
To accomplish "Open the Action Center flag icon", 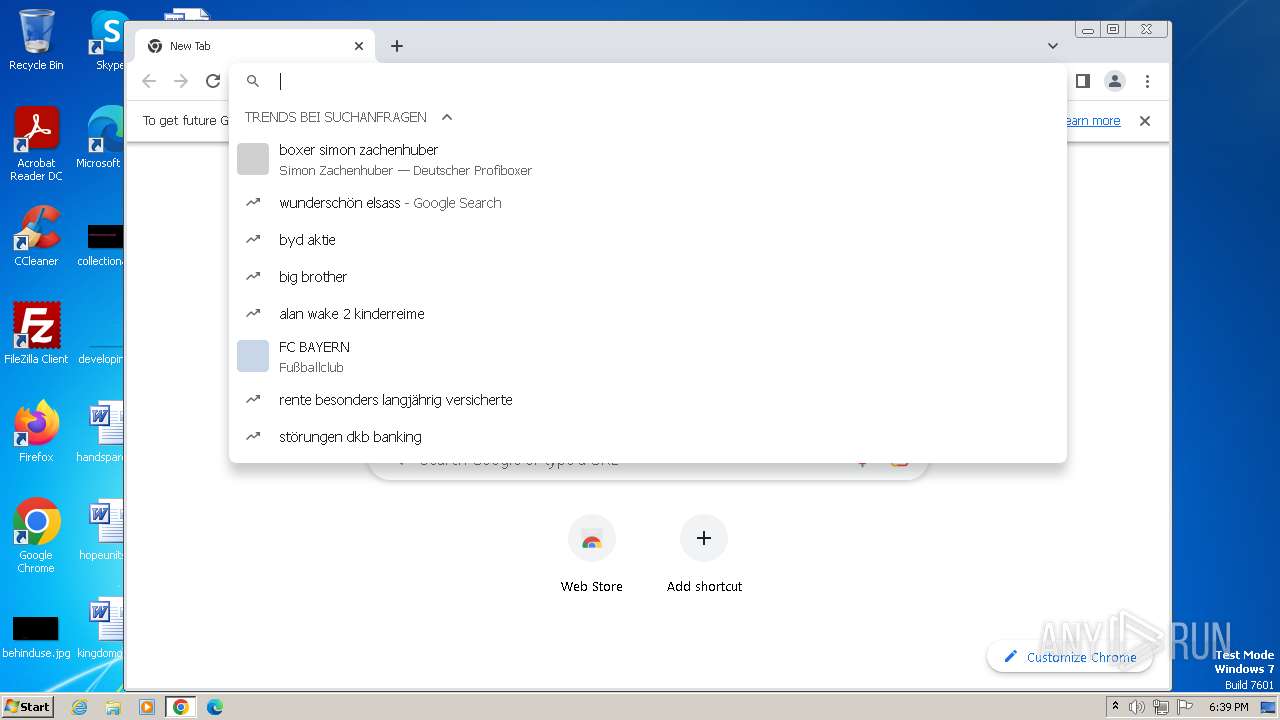I will coord(1183,707).
